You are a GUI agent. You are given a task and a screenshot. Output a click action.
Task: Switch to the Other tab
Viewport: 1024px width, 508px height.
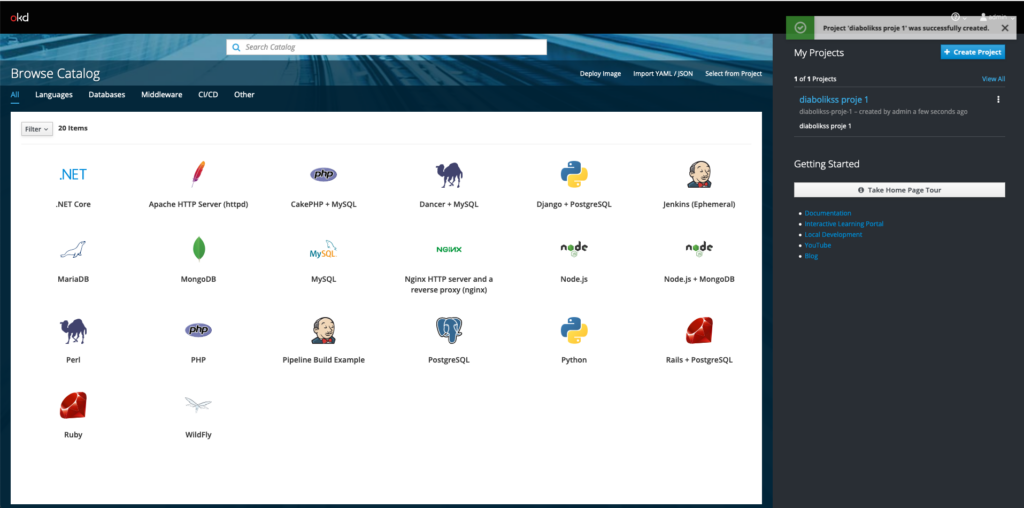(244, 95)
